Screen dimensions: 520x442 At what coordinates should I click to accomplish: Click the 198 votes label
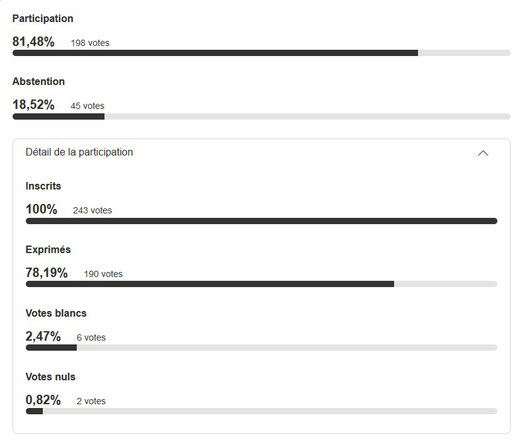[90, 43]
